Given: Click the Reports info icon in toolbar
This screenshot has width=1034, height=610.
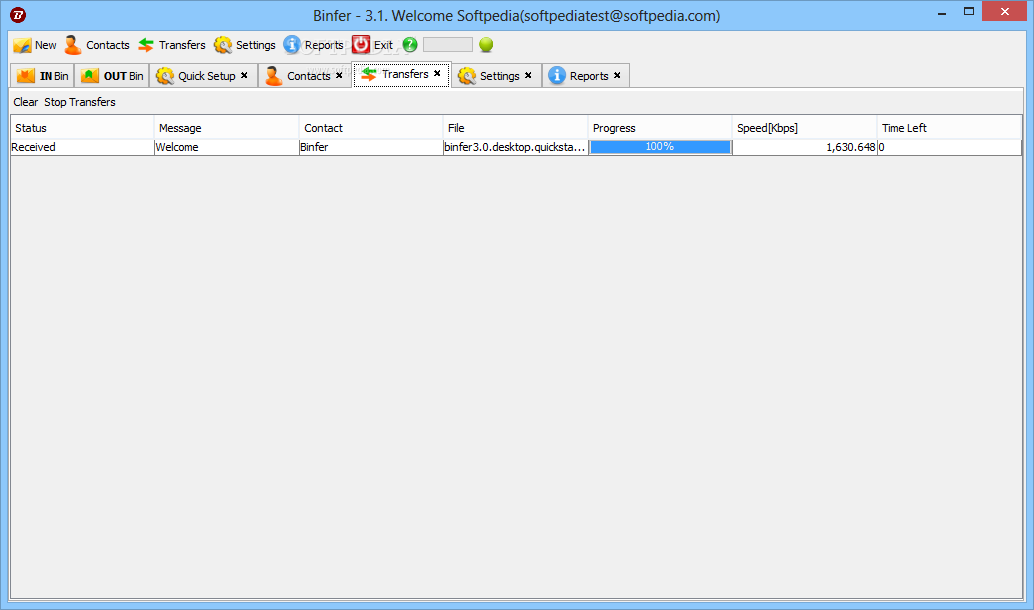Looking at the screenshot, I should 291,44.
